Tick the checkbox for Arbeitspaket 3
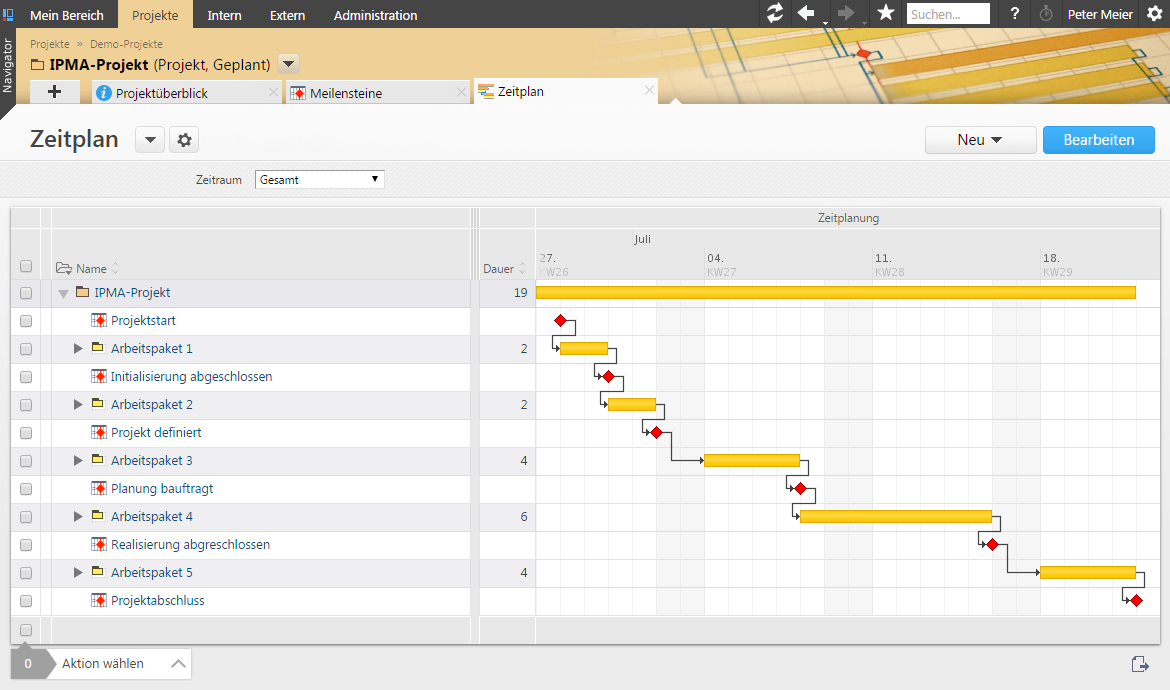 click(x=26, y=461)
